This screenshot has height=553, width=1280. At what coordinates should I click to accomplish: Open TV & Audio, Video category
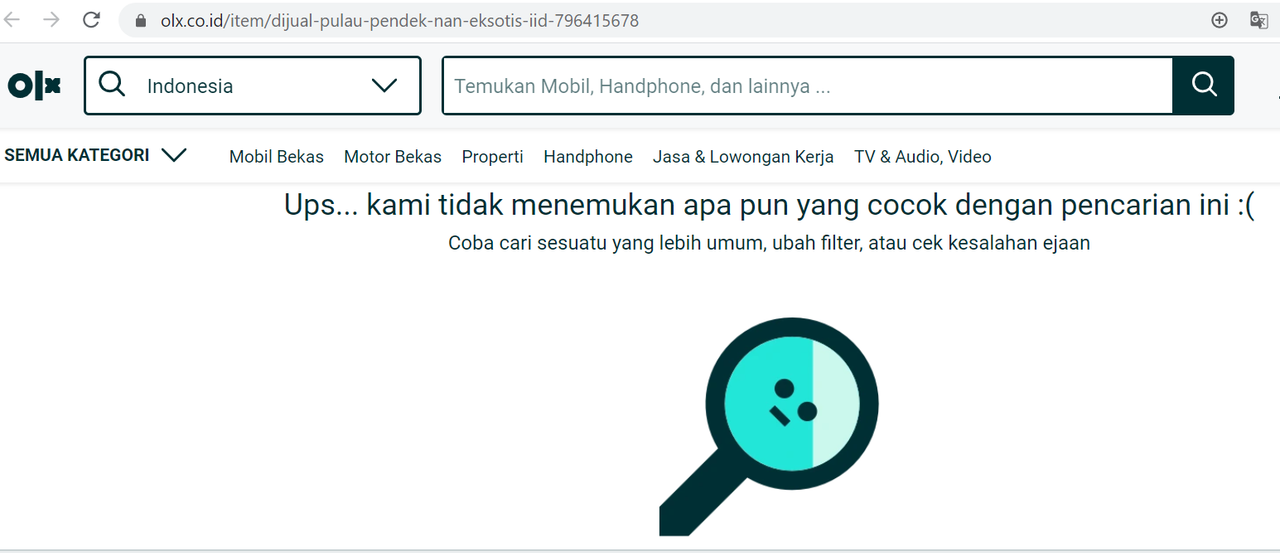click(923, 157)
